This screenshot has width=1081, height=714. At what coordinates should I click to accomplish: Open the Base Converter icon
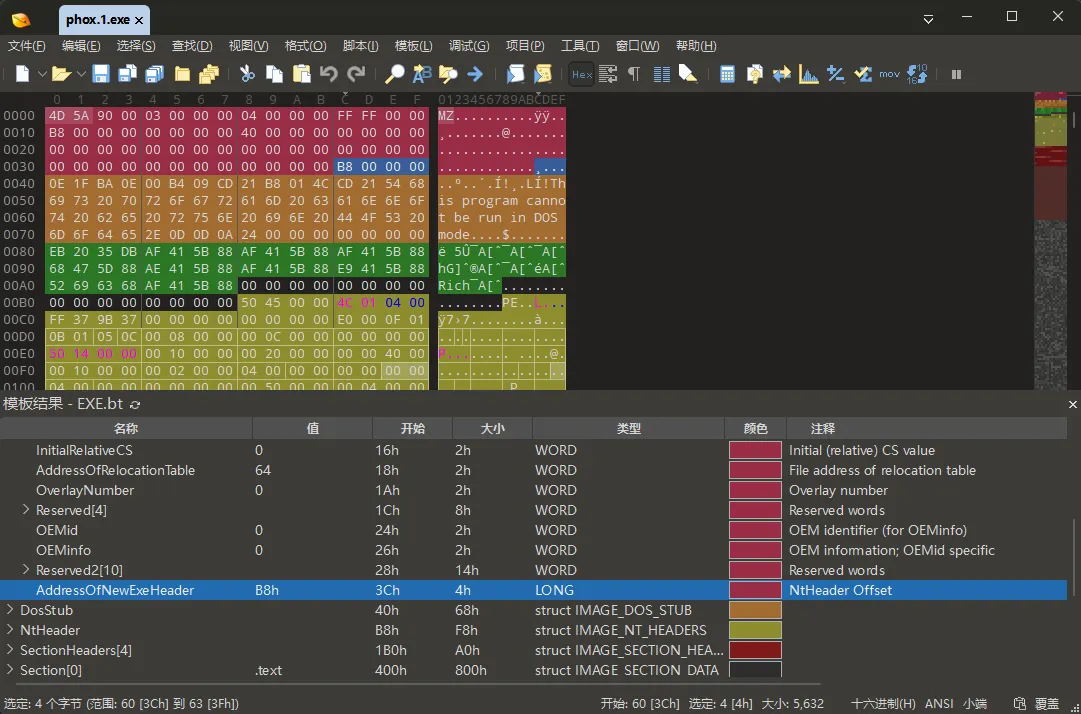coord(917,74)
